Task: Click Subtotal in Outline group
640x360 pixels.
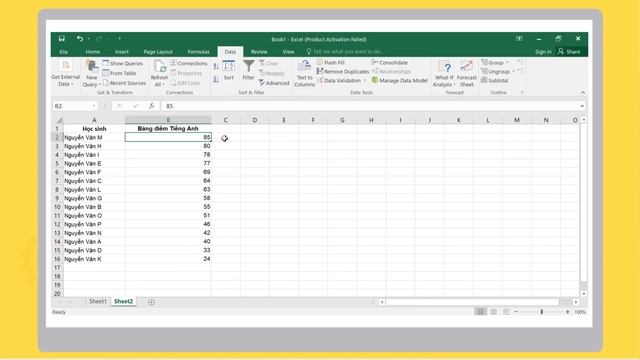Action: 495,80
